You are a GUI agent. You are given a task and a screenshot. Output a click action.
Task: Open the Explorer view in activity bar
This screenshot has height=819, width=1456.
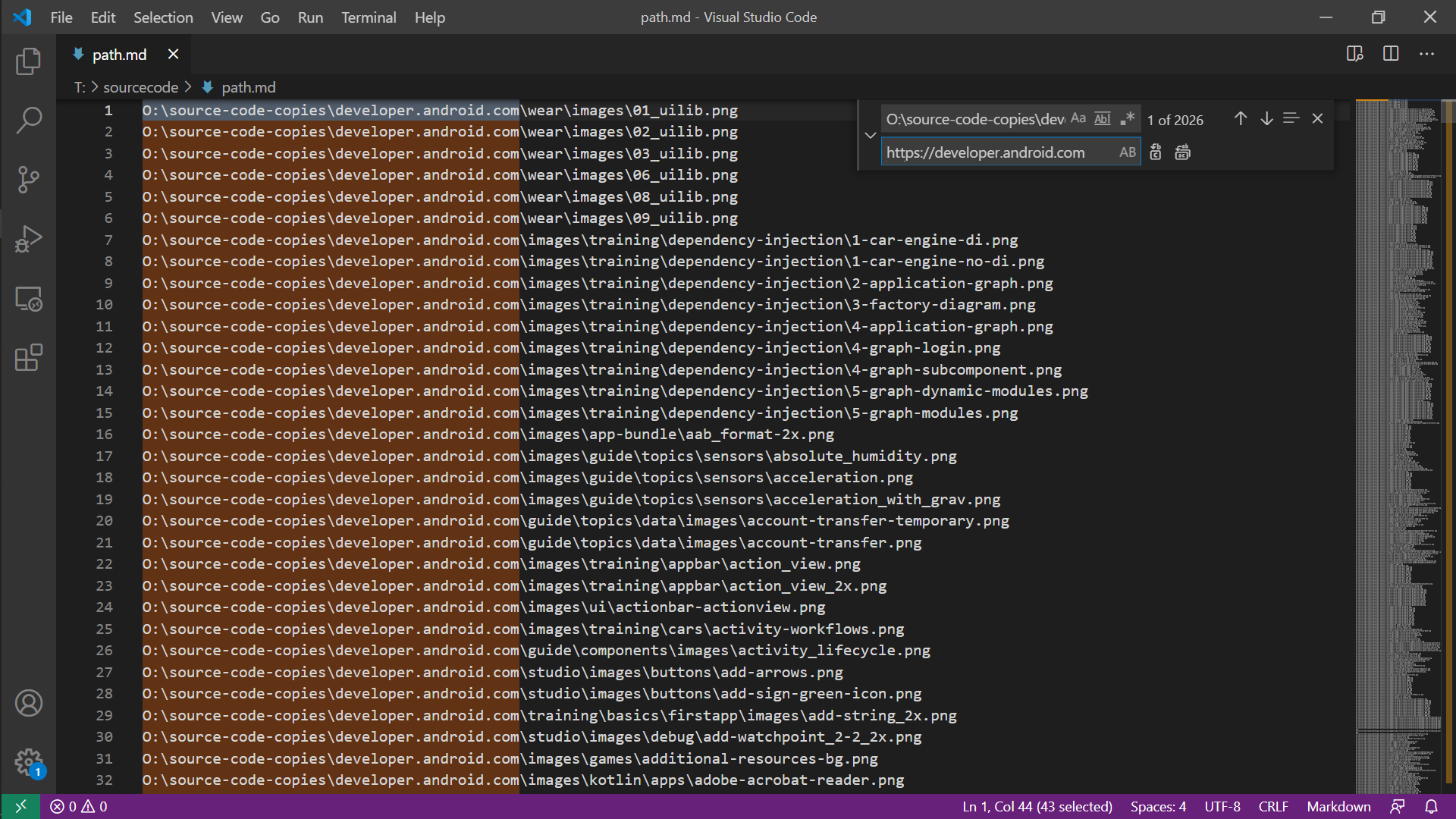[28, 61]
